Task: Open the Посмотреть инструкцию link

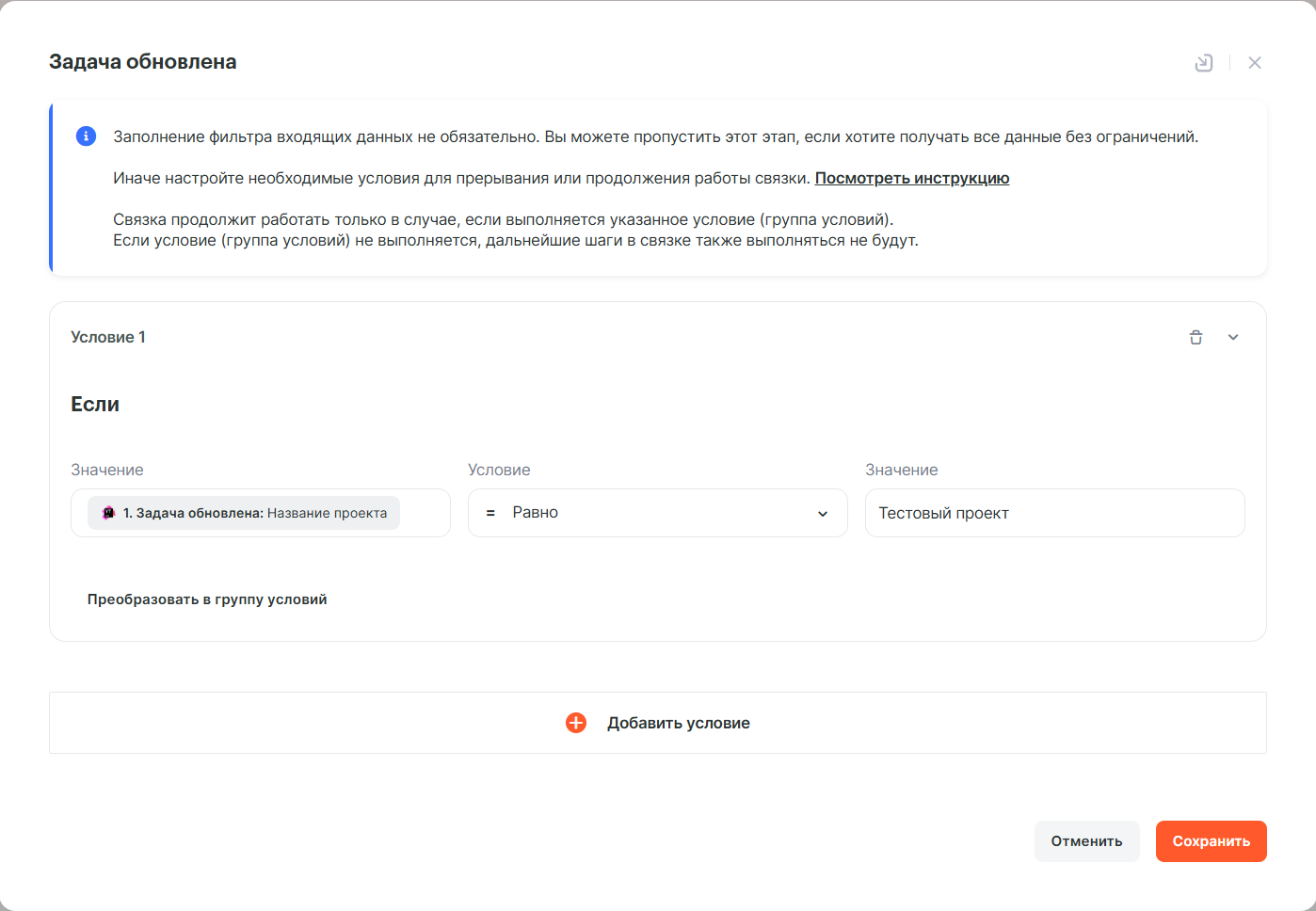Action: [x=911, y=178]
